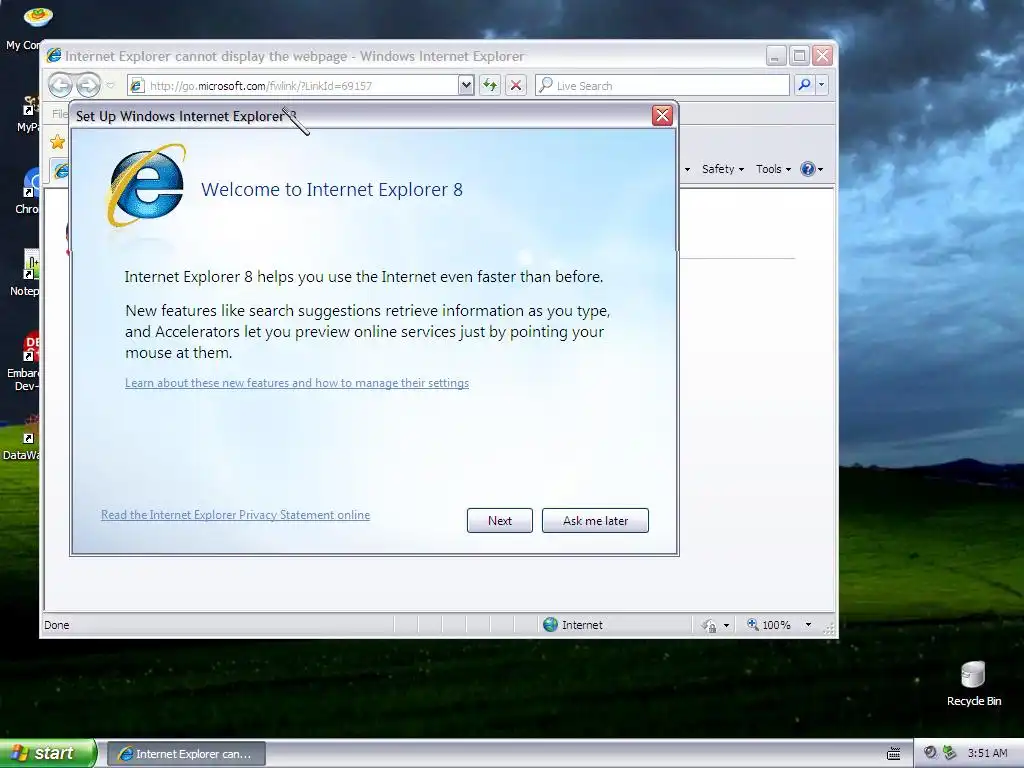
Task: Click the Internet zone globe in status bar
Action: coord(551,625)
